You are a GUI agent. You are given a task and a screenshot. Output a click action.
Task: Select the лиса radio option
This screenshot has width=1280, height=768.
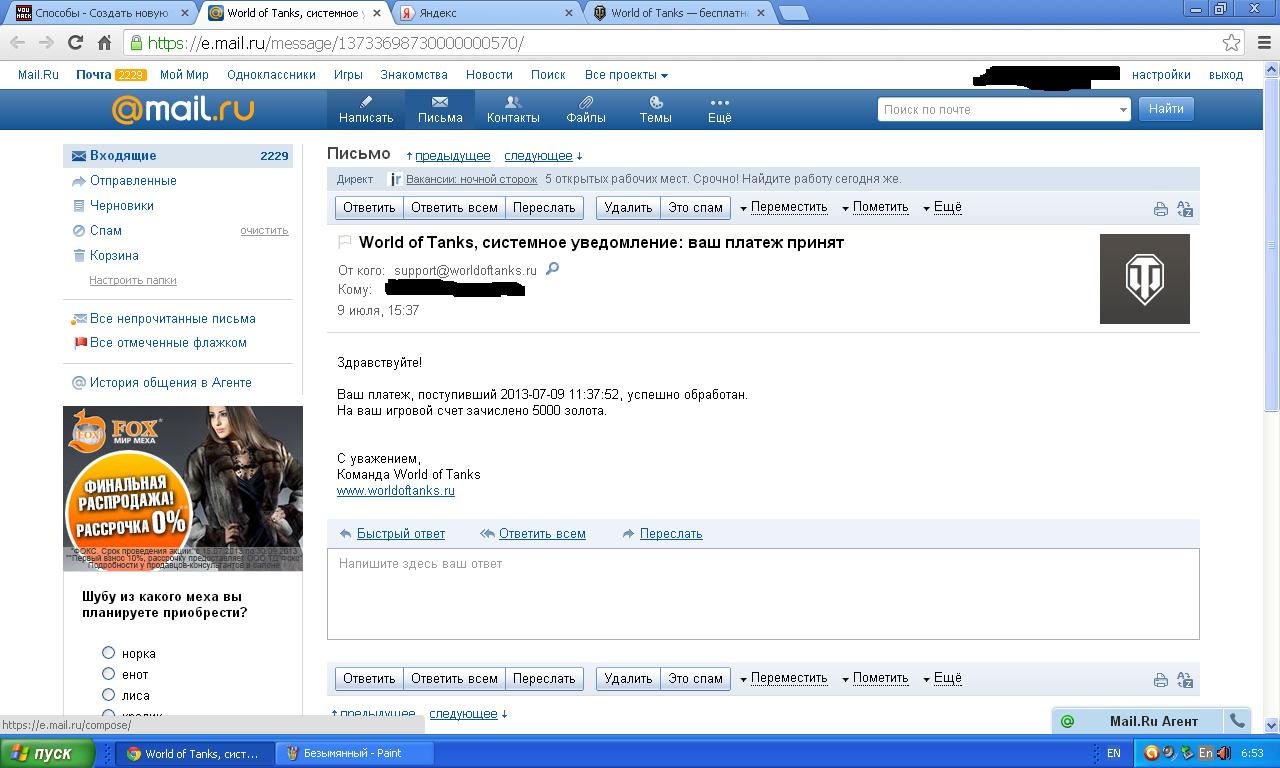pos(108,695)
